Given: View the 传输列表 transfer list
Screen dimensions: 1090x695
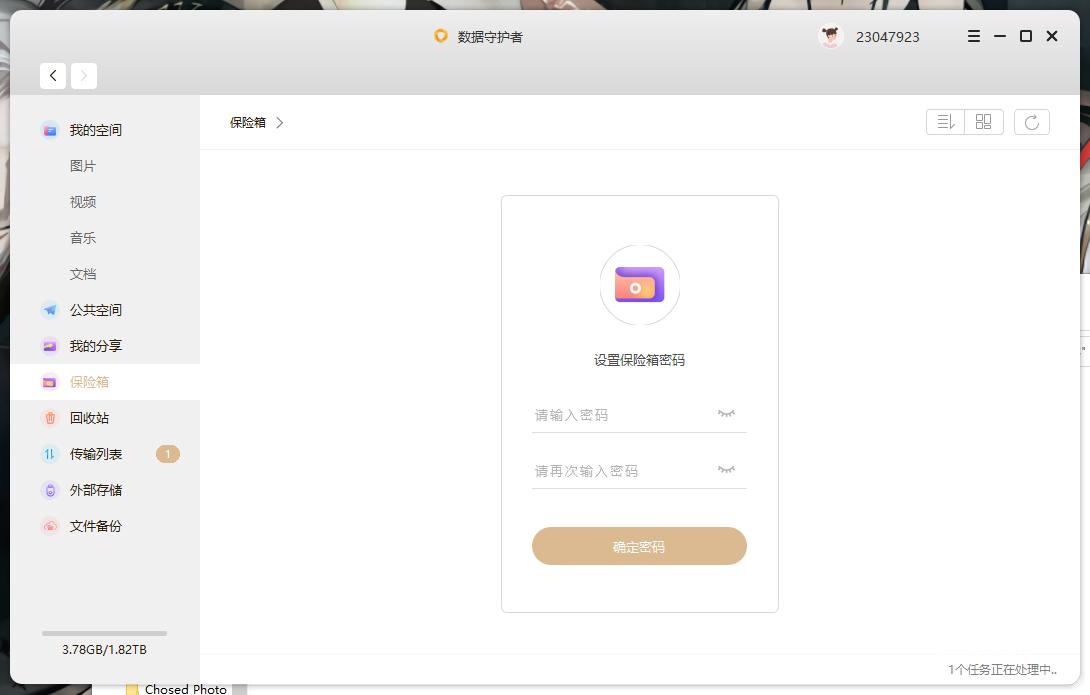Looking at the screenshot, I should pos(96,453).
